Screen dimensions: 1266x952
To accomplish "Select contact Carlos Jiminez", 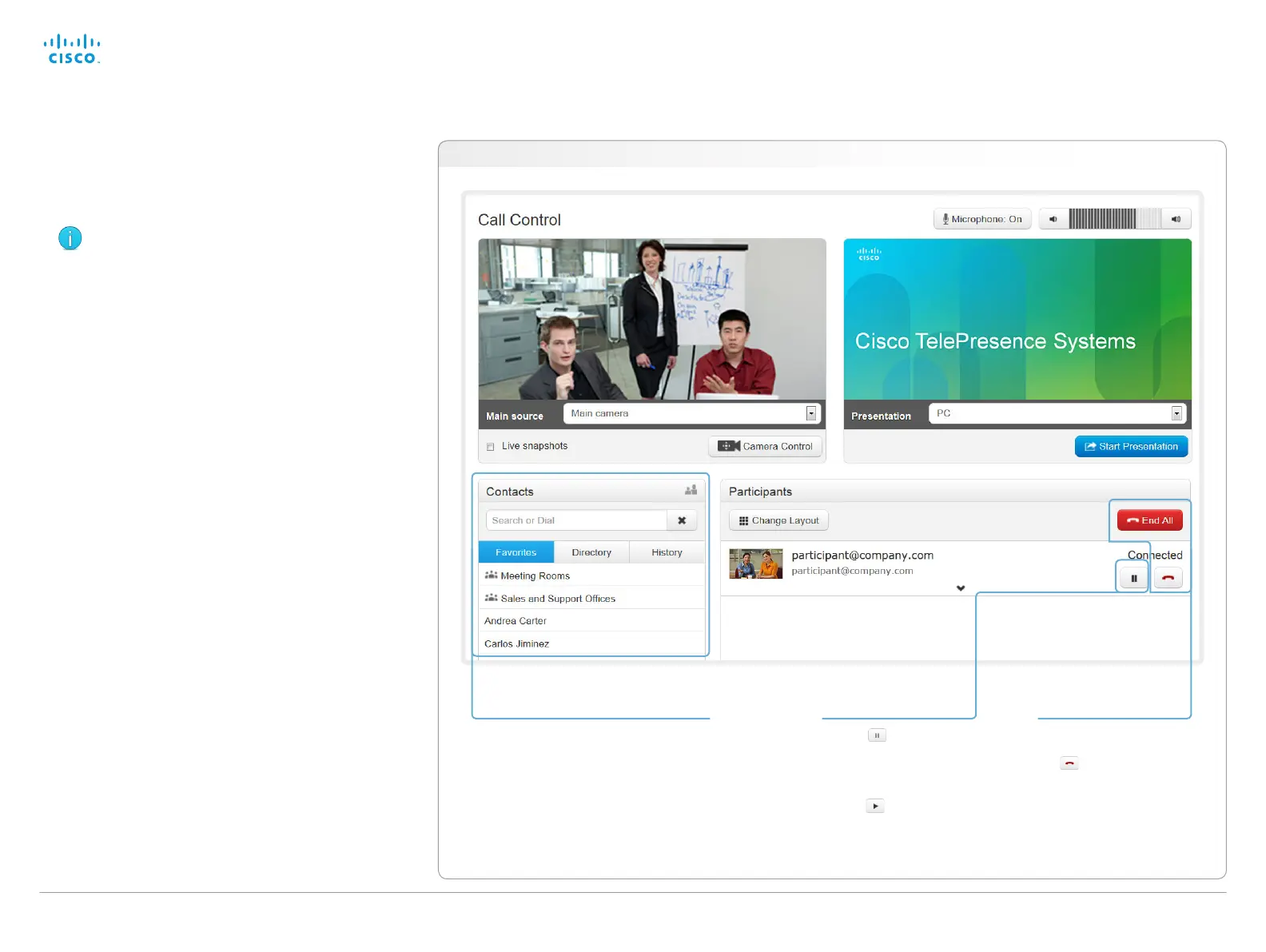I will [591, 643].
